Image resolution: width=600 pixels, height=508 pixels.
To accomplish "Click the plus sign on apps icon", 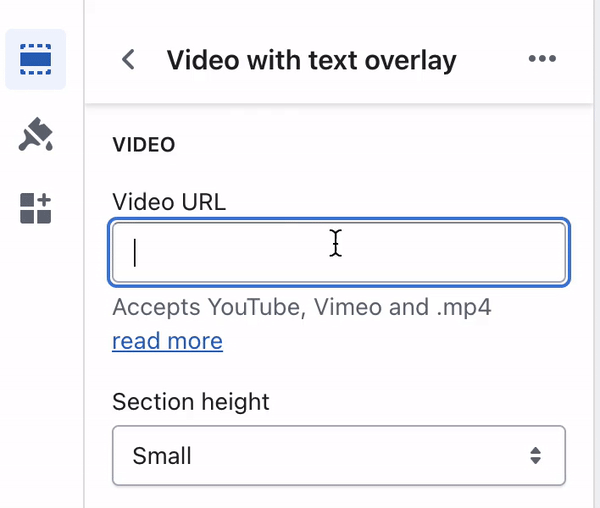I will (44, 199).
